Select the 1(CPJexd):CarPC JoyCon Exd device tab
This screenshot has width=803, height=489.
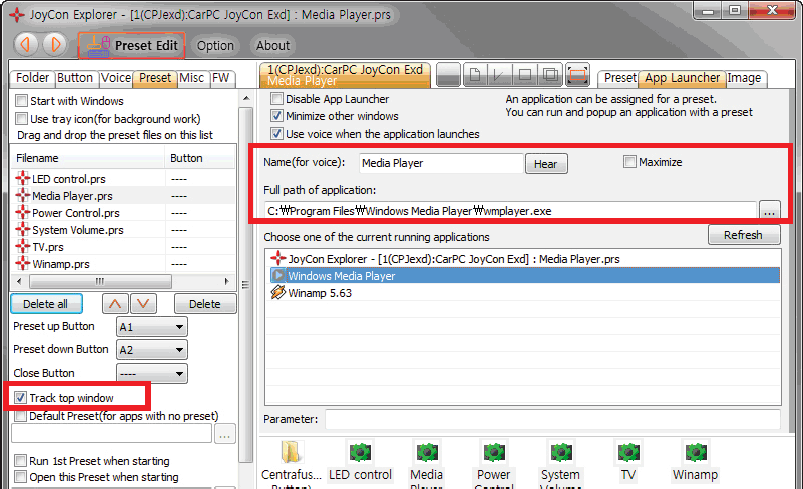[x=345, y=75]
